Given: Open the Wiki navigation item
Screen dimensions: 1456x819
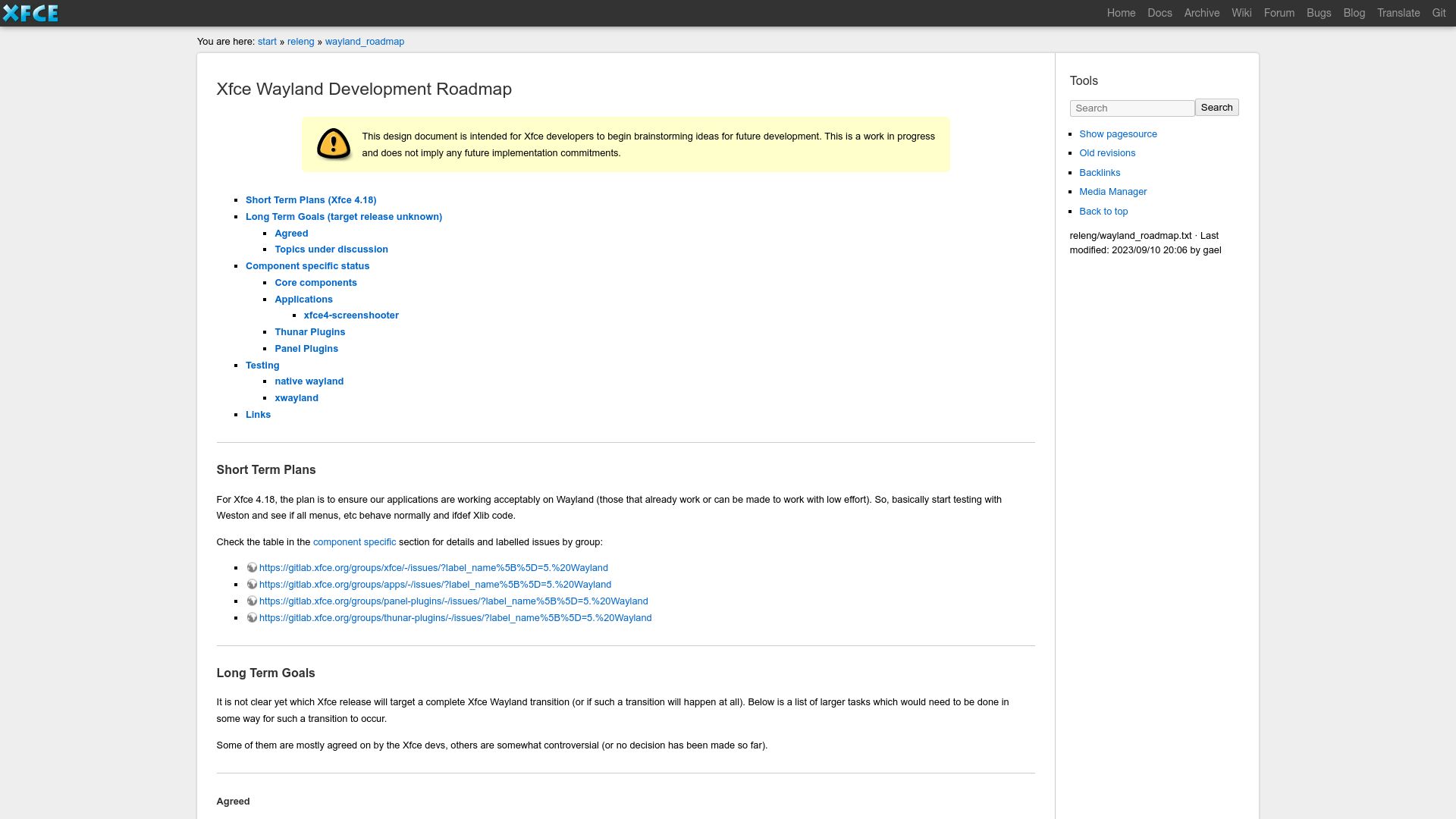Looking at the screenshot, I should tap(1241, 13).
